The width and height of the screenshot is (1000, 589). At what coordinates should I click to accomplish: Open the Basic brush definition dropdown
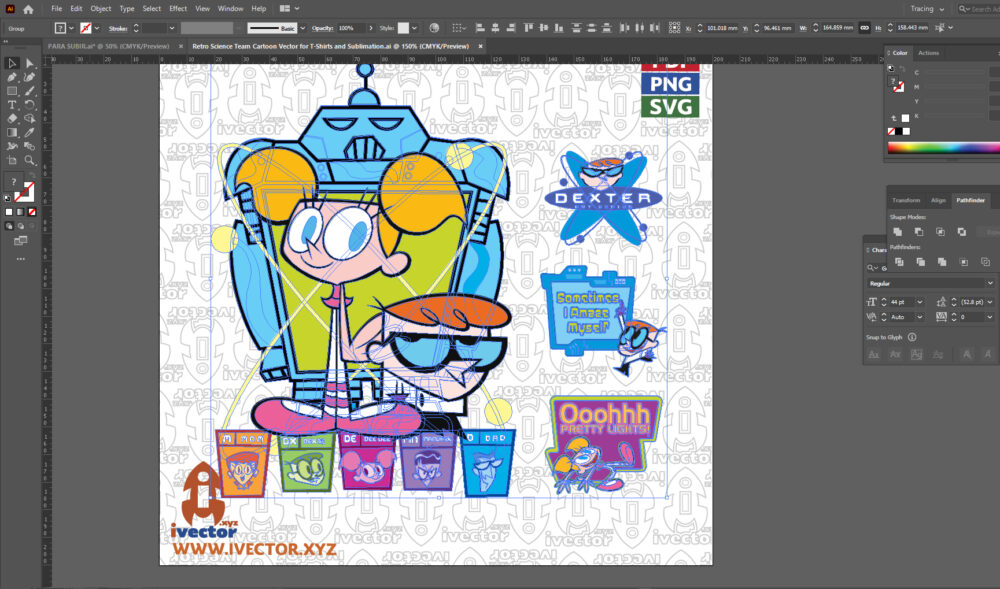[x=302, y=28]
